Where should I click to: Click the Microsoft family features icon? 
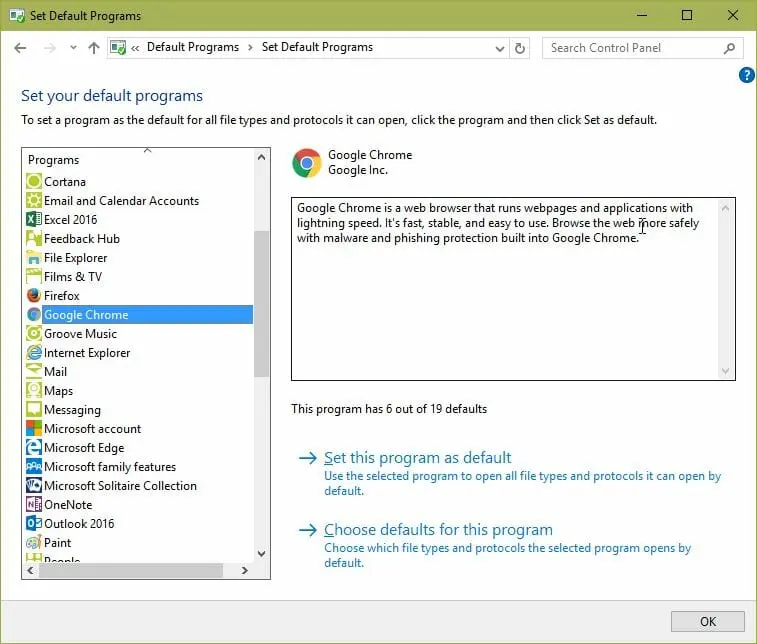coord(34,466)
